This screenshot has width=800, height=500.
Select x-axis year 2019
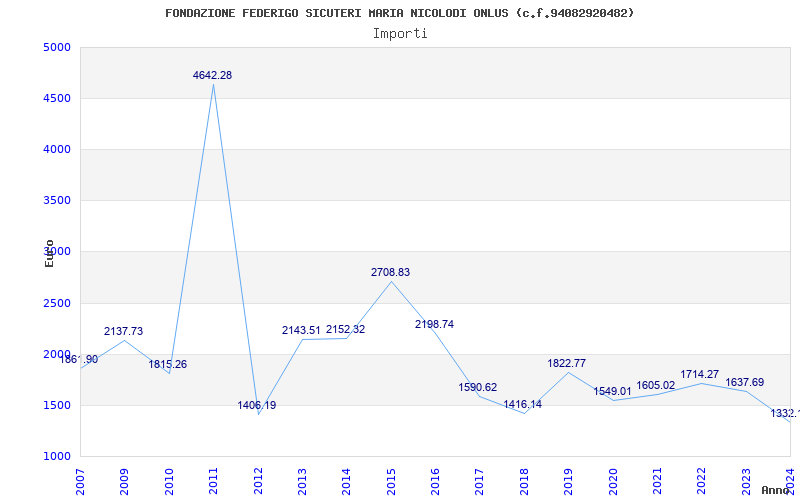point(568,481)
